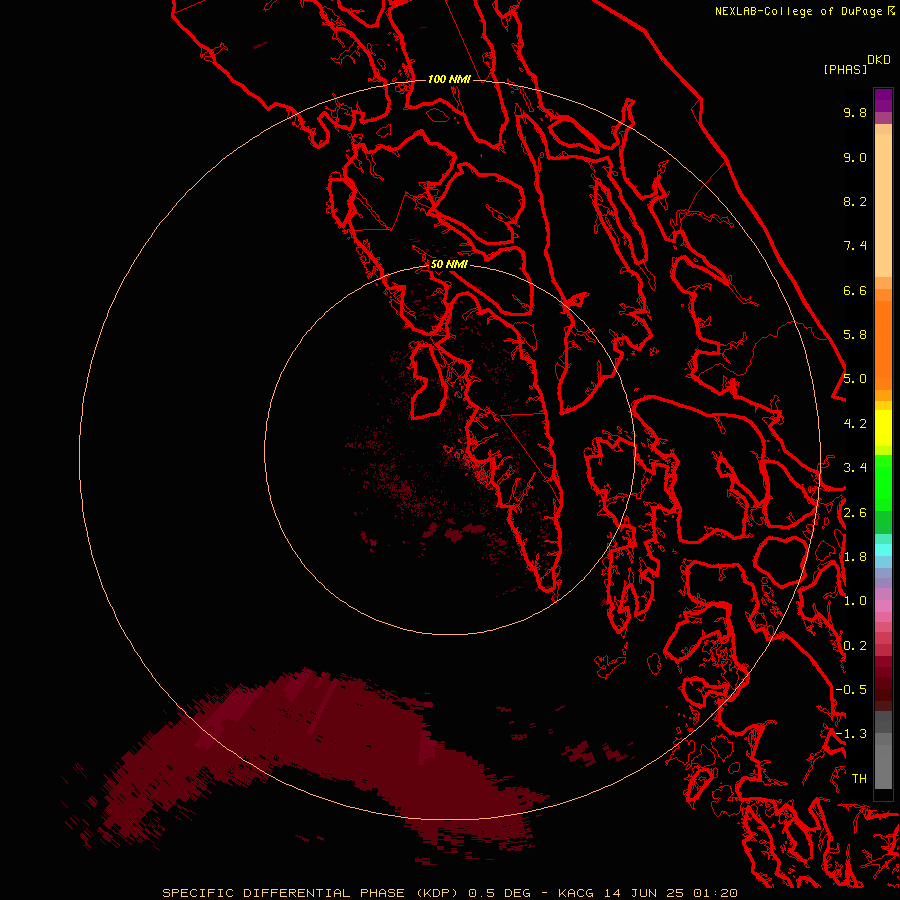This screenshot has height=900, width=900.
Task: Click the bright green color bar segment
Action: 883,483
